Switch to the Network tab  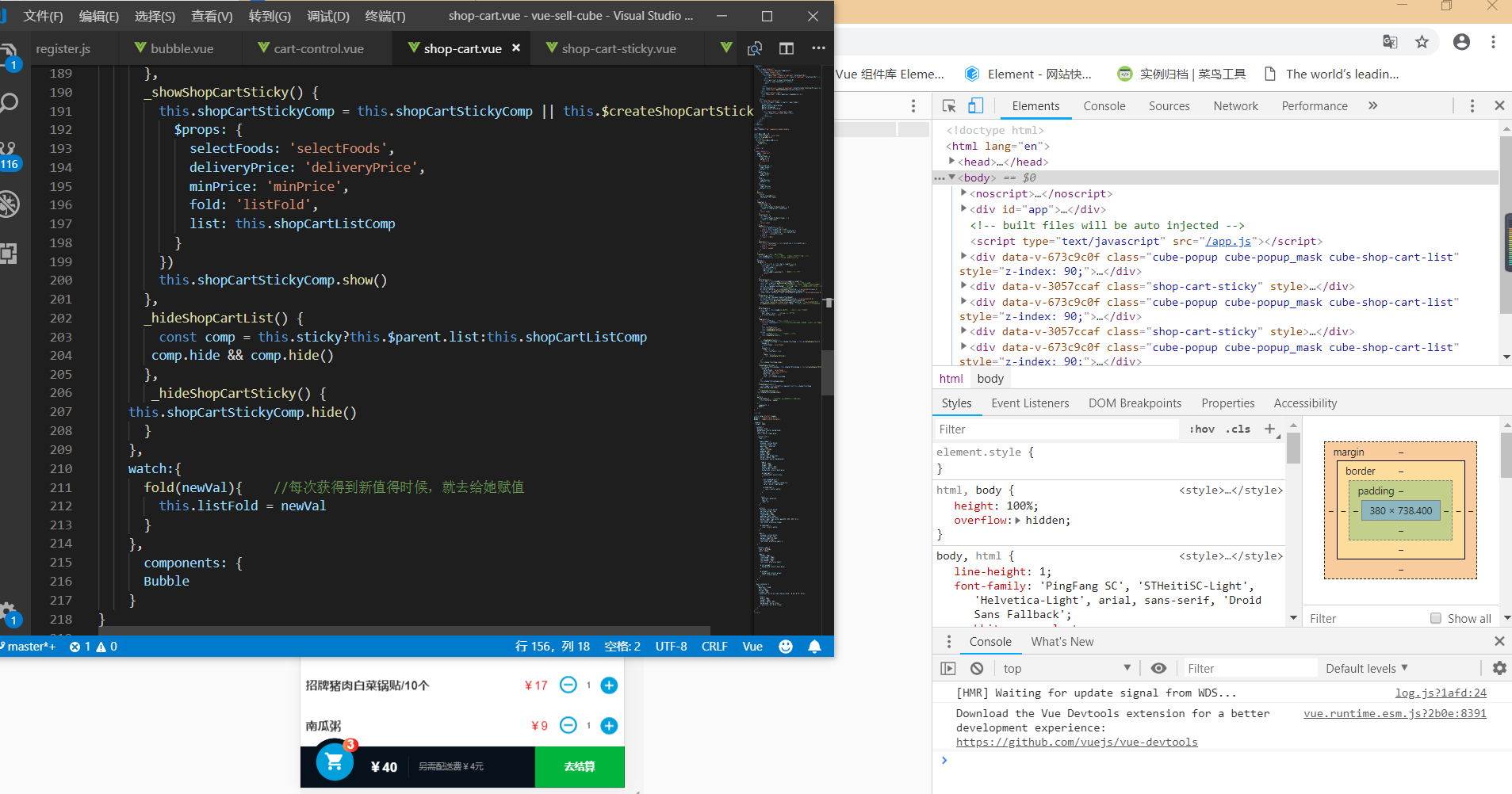tap(1235, 106)
